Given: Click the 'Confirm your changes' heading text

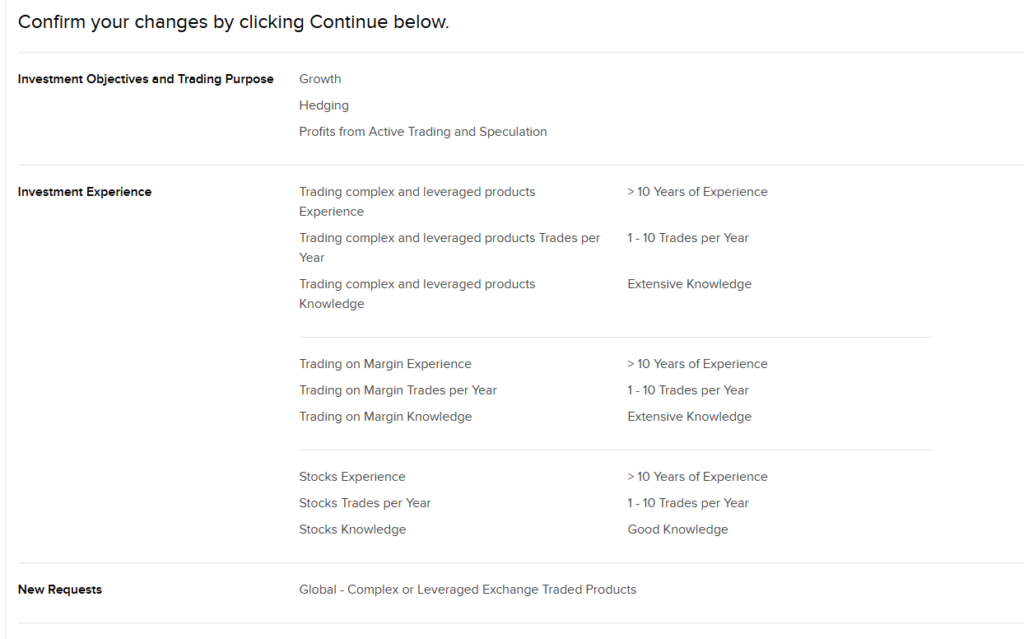Looking at the screenshot, I should pos(233,22).
